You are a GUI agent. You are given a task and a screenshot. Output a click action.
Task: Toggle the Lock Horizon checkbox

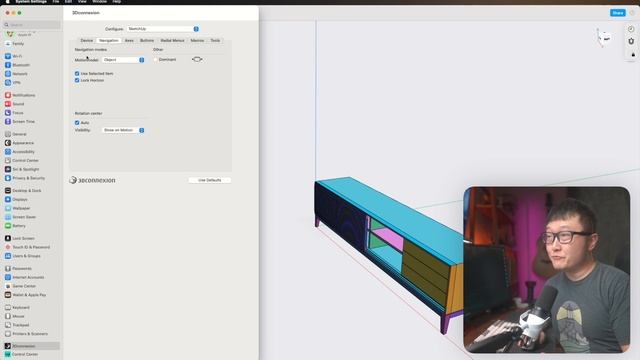(x=77, y=80)
